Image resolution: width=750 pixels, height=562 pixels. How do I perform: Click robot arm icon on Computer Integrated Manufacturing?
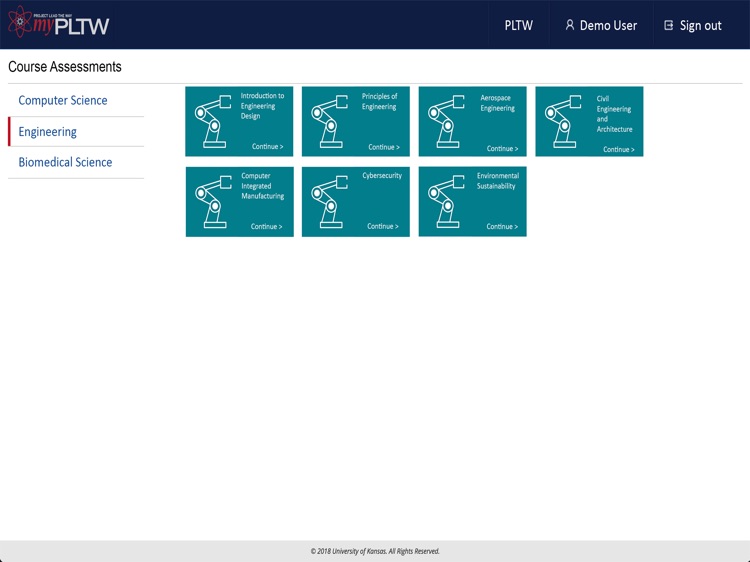click(213, 202)
